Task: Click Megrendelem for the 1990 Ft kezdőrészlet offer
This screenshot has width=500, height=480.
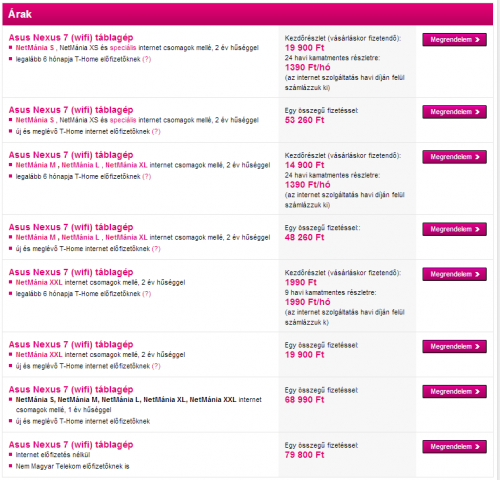Action: coord(454,274)
